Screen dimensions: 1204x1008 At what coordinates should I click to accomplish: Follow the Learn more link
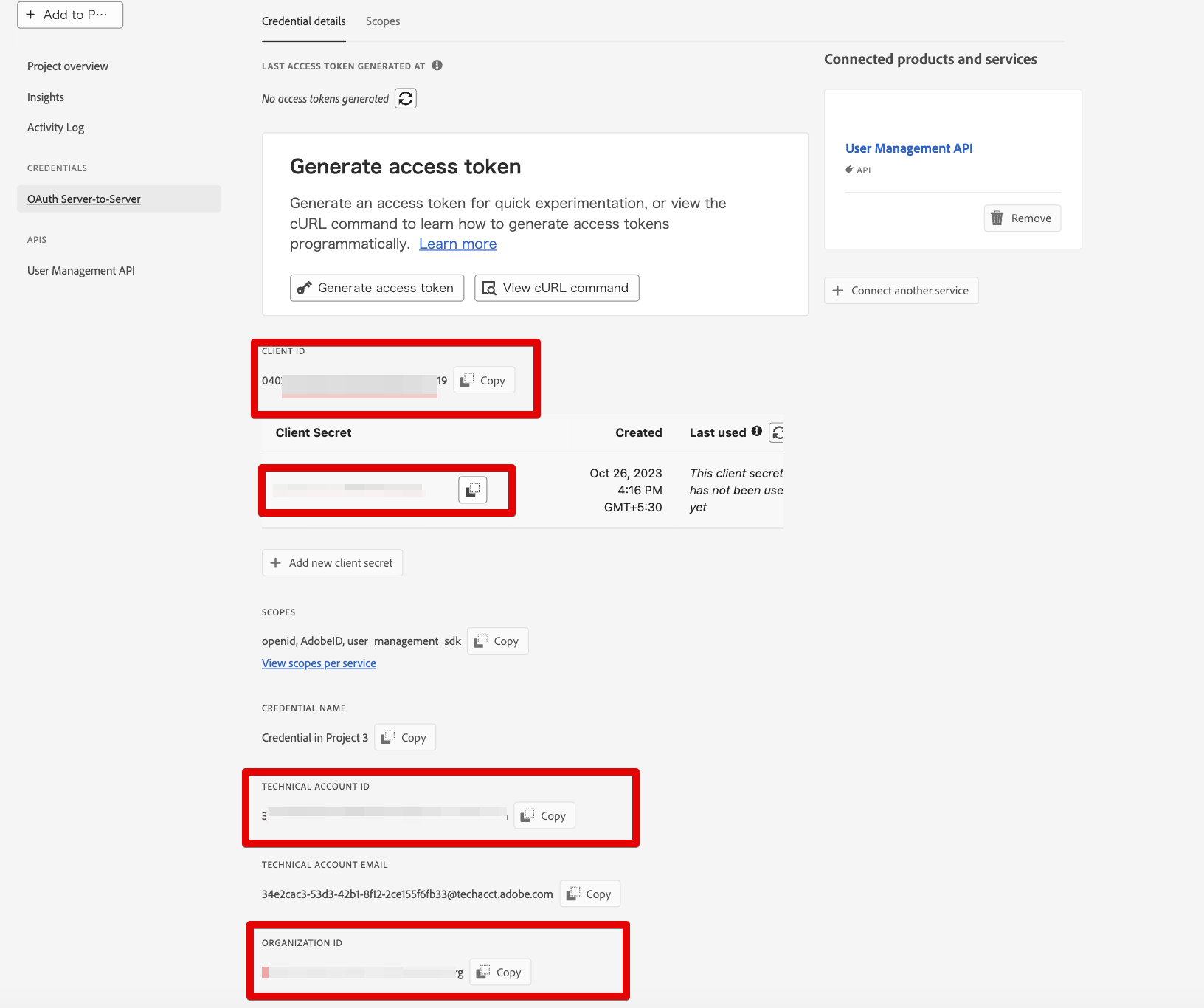click(457, 244)
